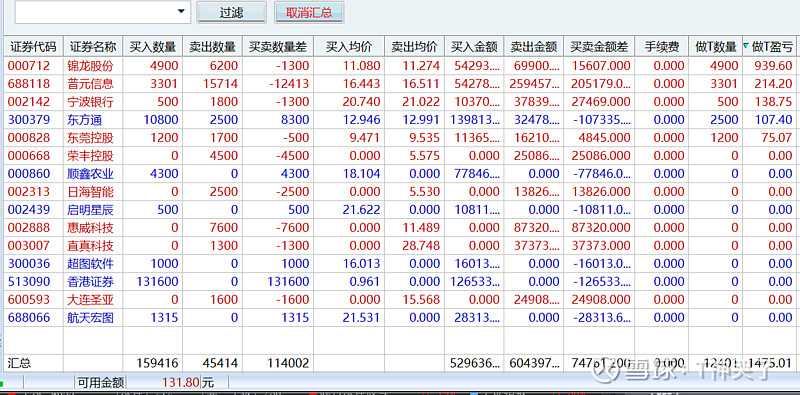800x395 pixels.
Task: Open the filter dropdown arrow
Action: pos(181,11)
